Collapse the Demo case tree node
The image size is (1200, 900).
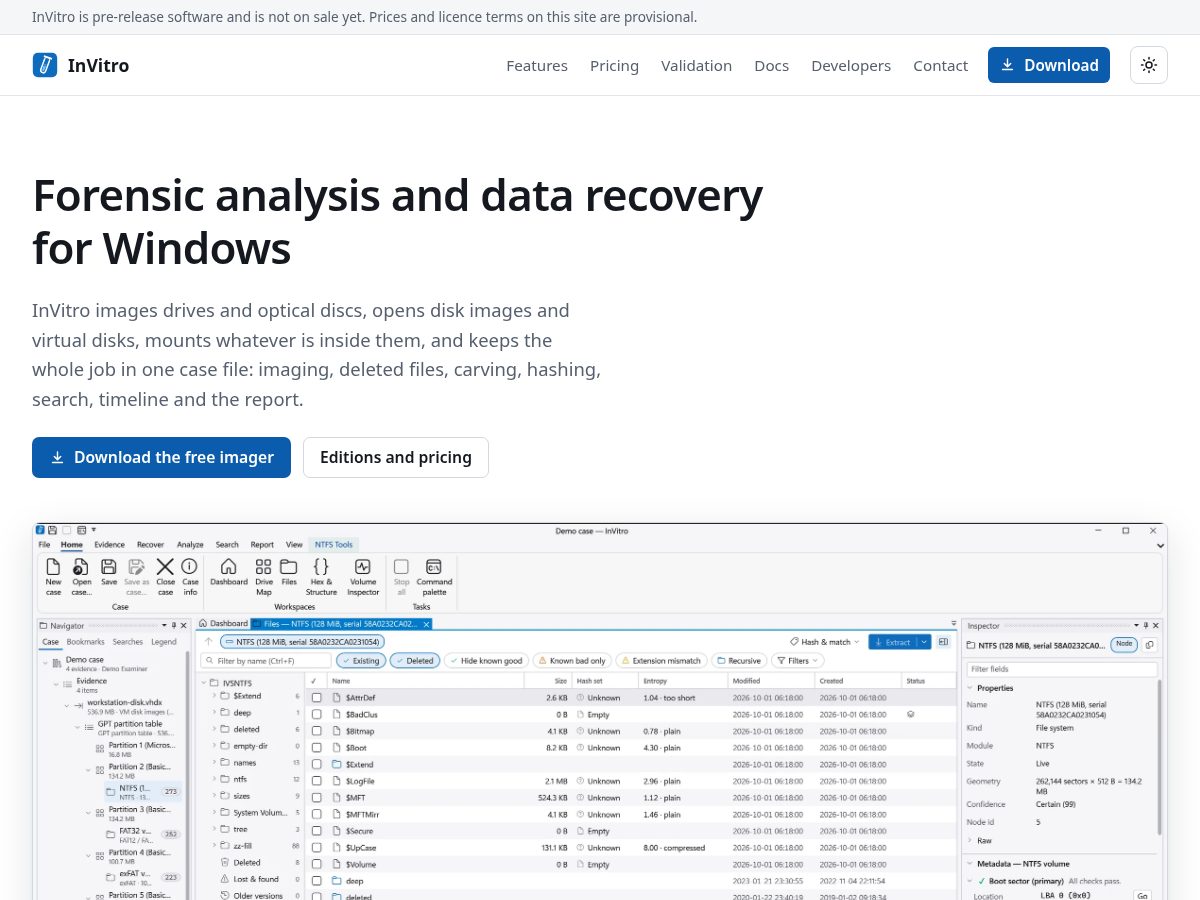[x=44, y=661]
